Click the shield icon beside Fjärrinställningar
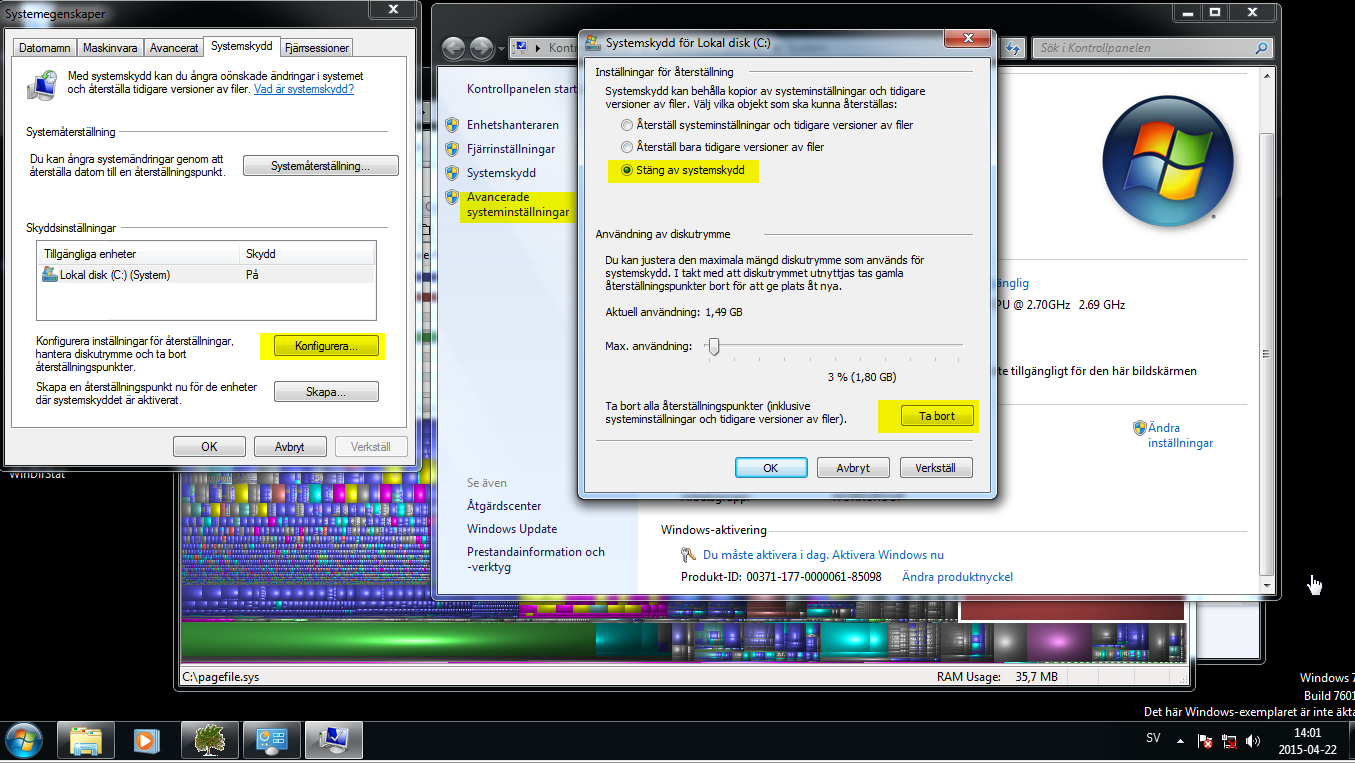Image resolution: width=1355 pixels, height=763 pixels. (452, 149)
